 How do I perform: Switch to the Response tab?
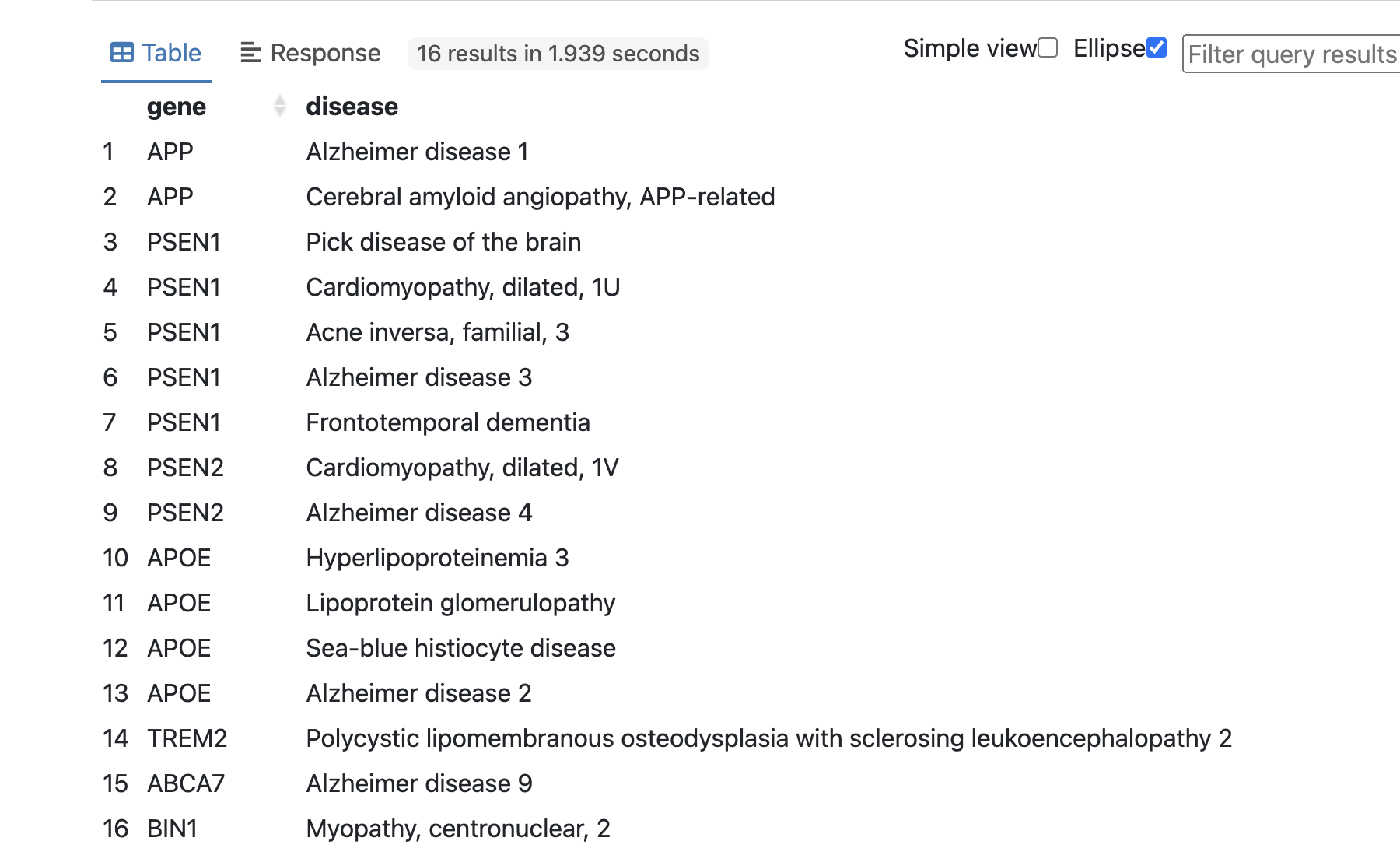click(310, 53)
